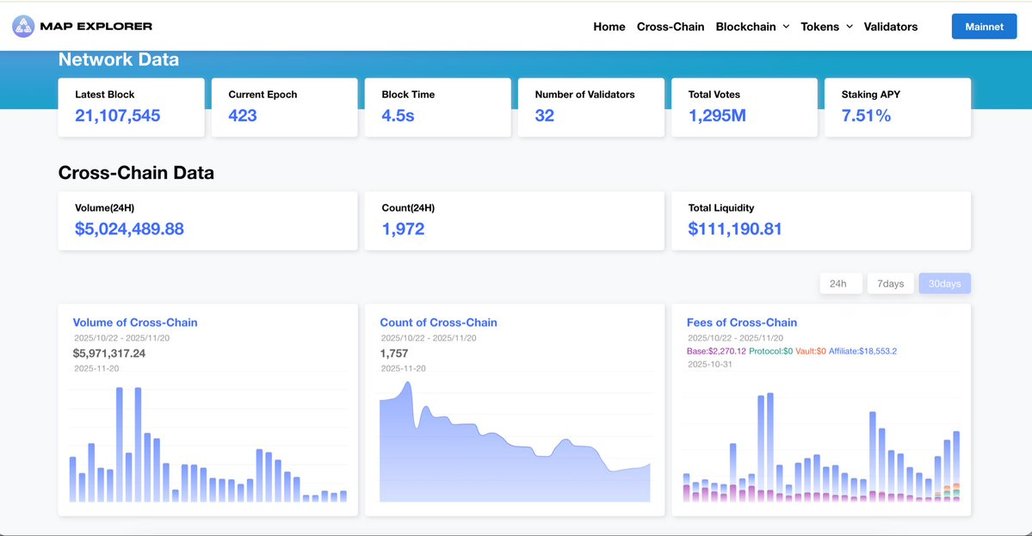This screenshot has height=536, width=1032.
Task: Click the Volume of Cross-Chain chart title
Action: 135,323
